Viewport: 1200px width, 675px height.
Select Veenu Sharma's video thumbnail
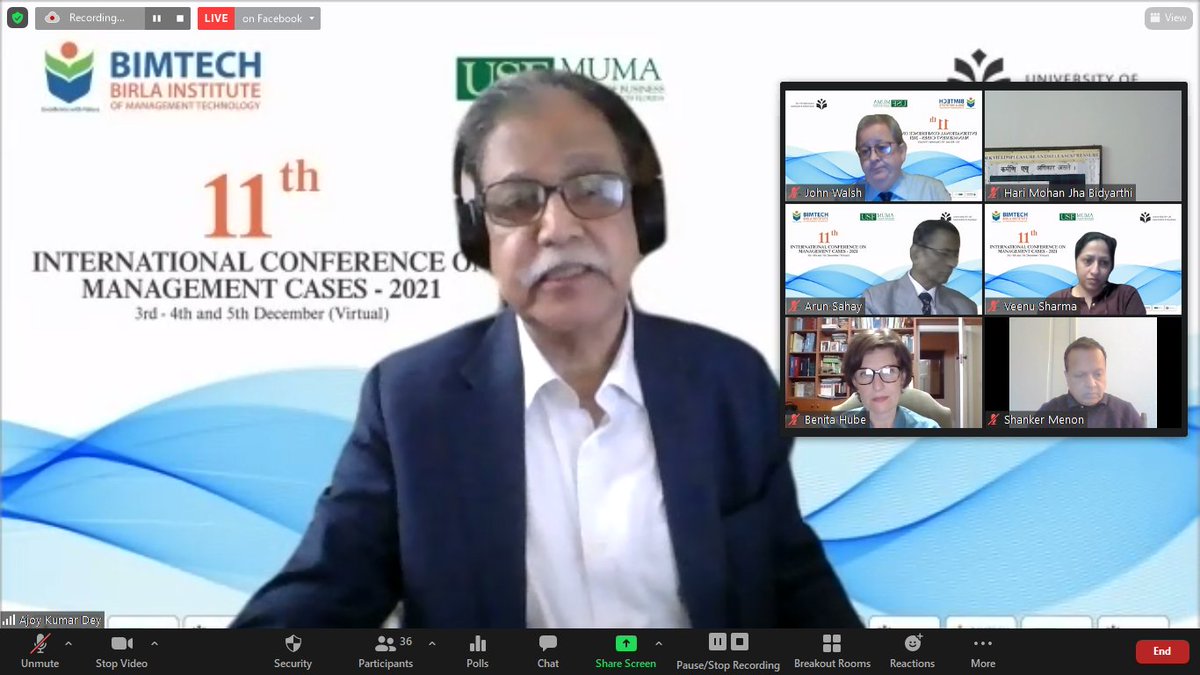point(1083,260)
